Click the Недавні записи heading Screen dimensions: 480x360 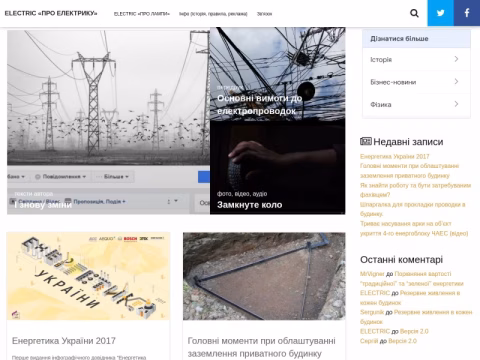402,142
